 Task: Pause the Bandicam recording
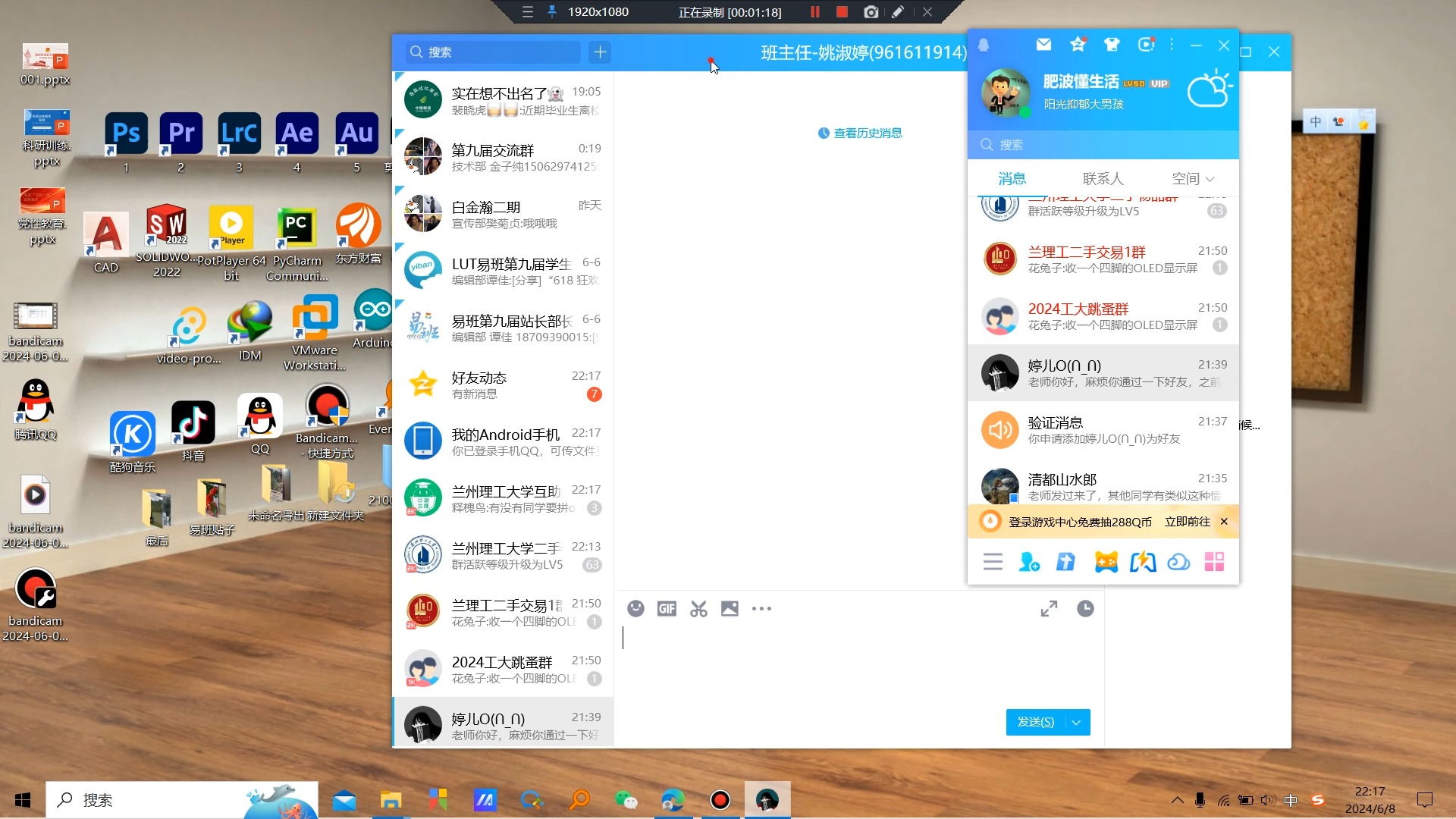tap(815, 12)
